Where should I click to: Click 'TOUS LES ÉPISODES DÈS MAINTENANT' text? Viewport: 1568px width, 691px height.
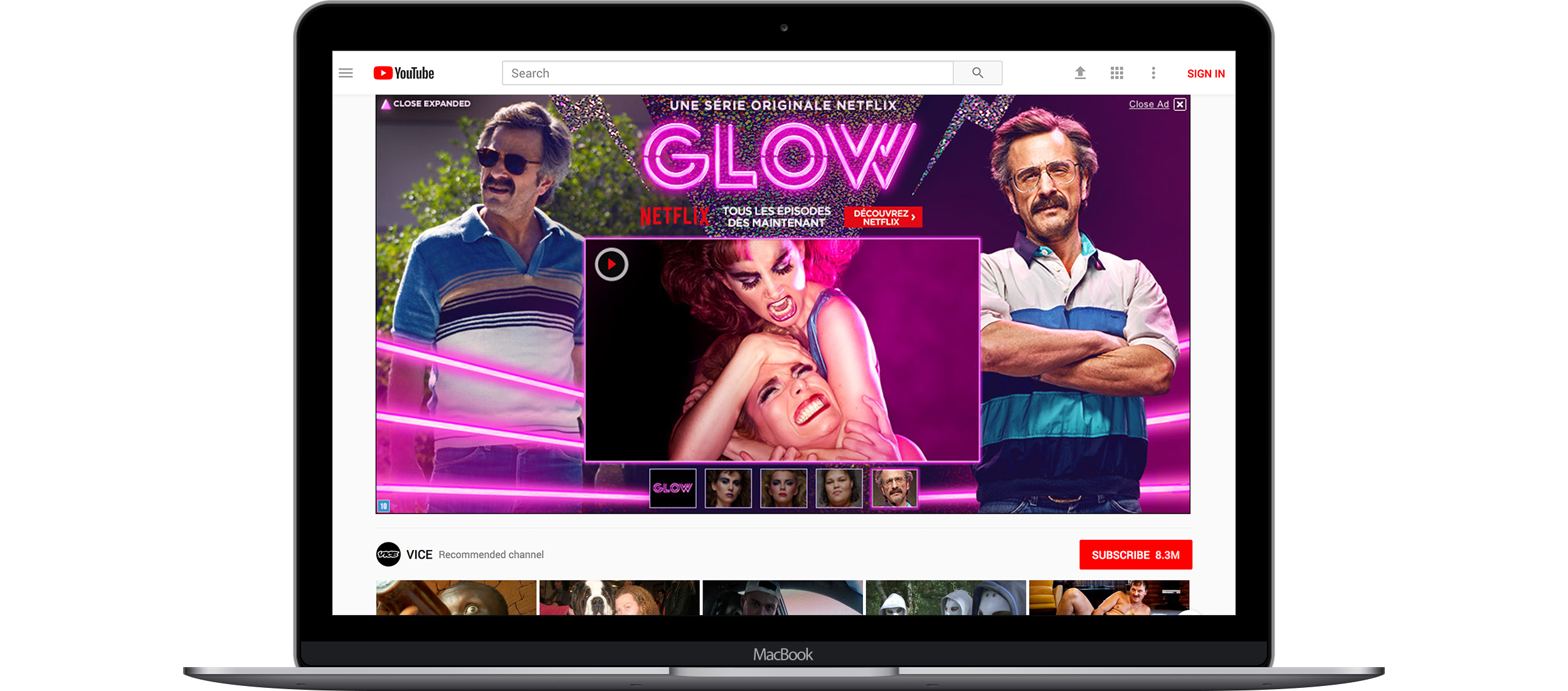[x=776, y=217]
